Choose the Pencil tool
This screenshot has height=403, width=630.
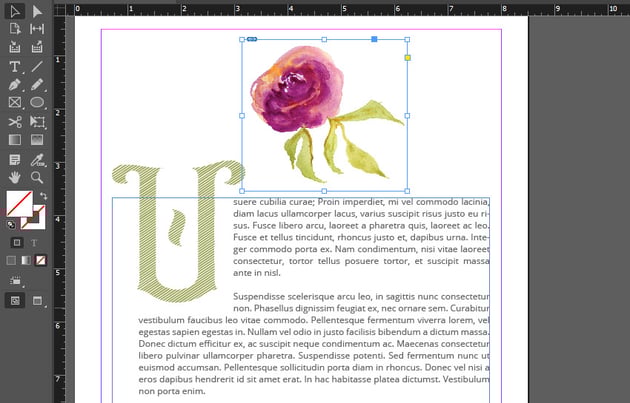pyautogui.click(x=37, y=85)
